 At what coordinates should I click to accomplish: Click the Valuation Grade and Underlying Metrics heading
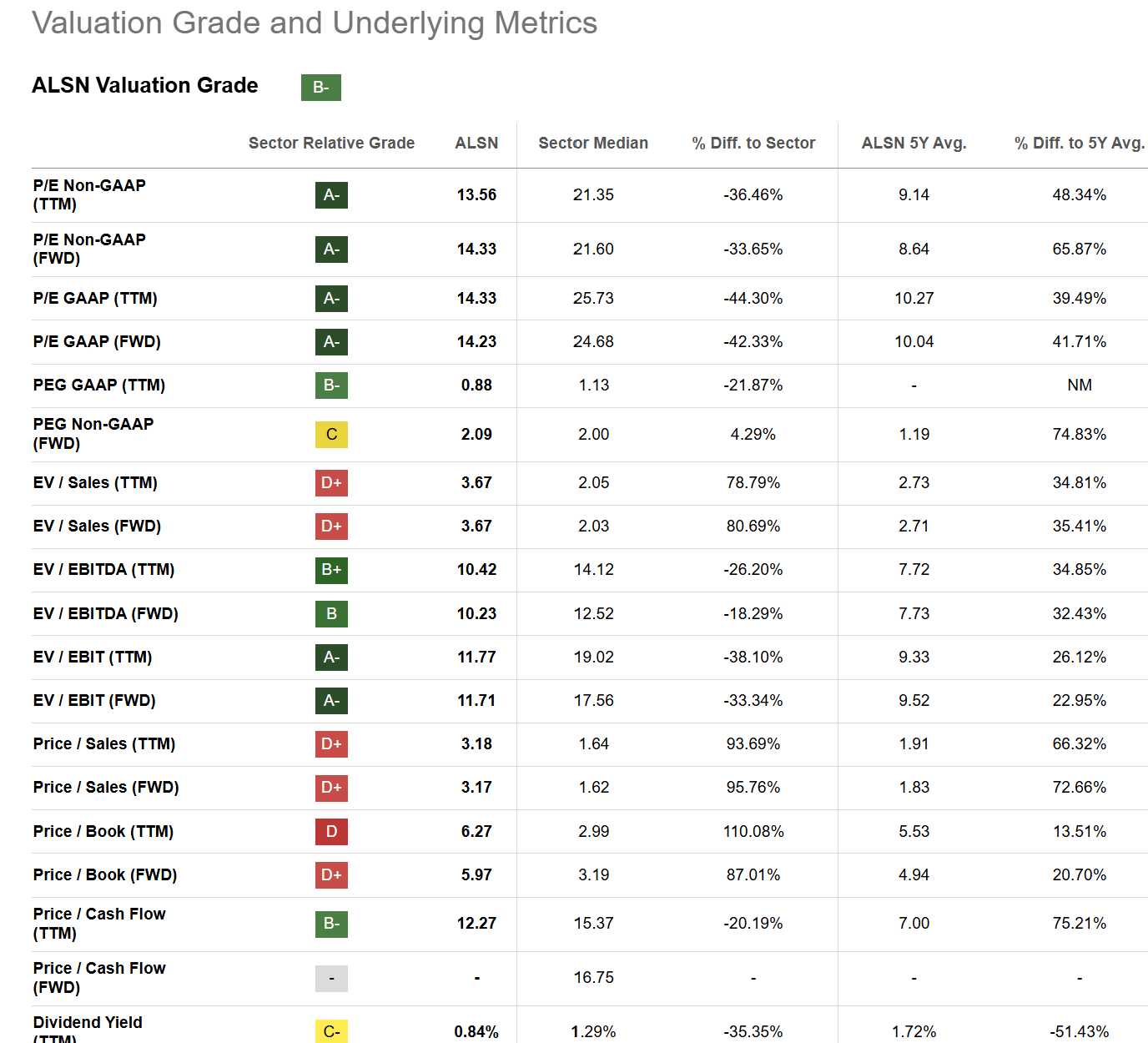click(315, 23)
